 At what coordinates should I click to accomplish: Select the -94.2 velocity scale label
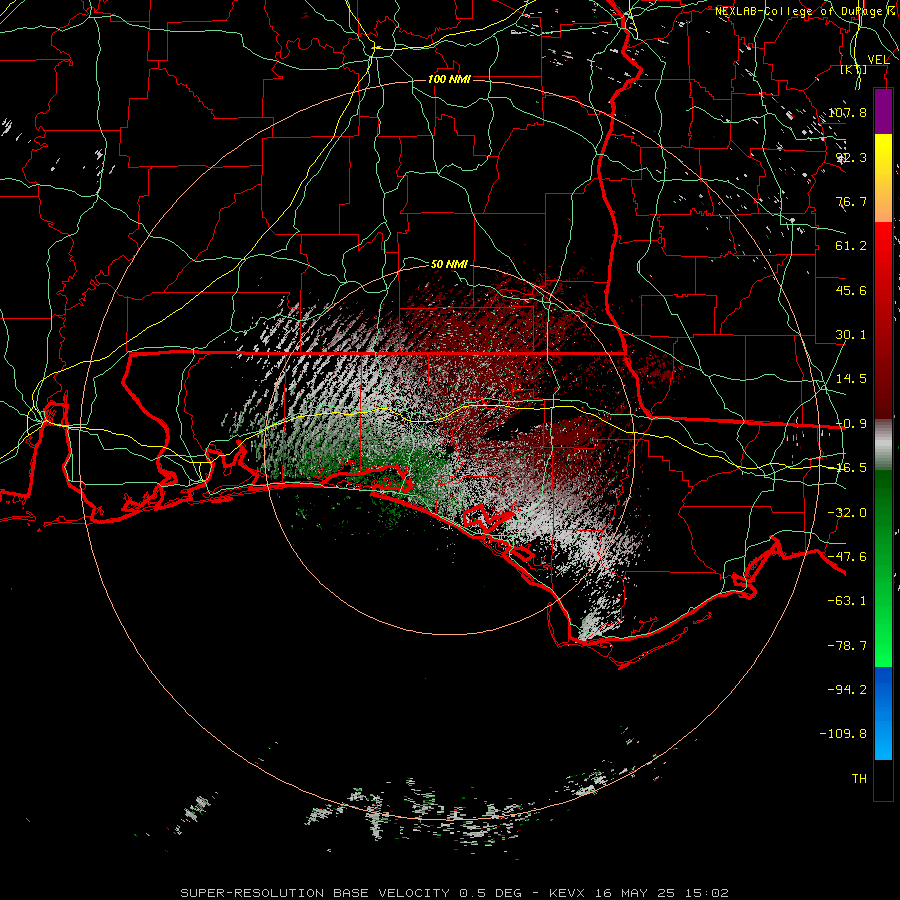click(x=847, y=689)
